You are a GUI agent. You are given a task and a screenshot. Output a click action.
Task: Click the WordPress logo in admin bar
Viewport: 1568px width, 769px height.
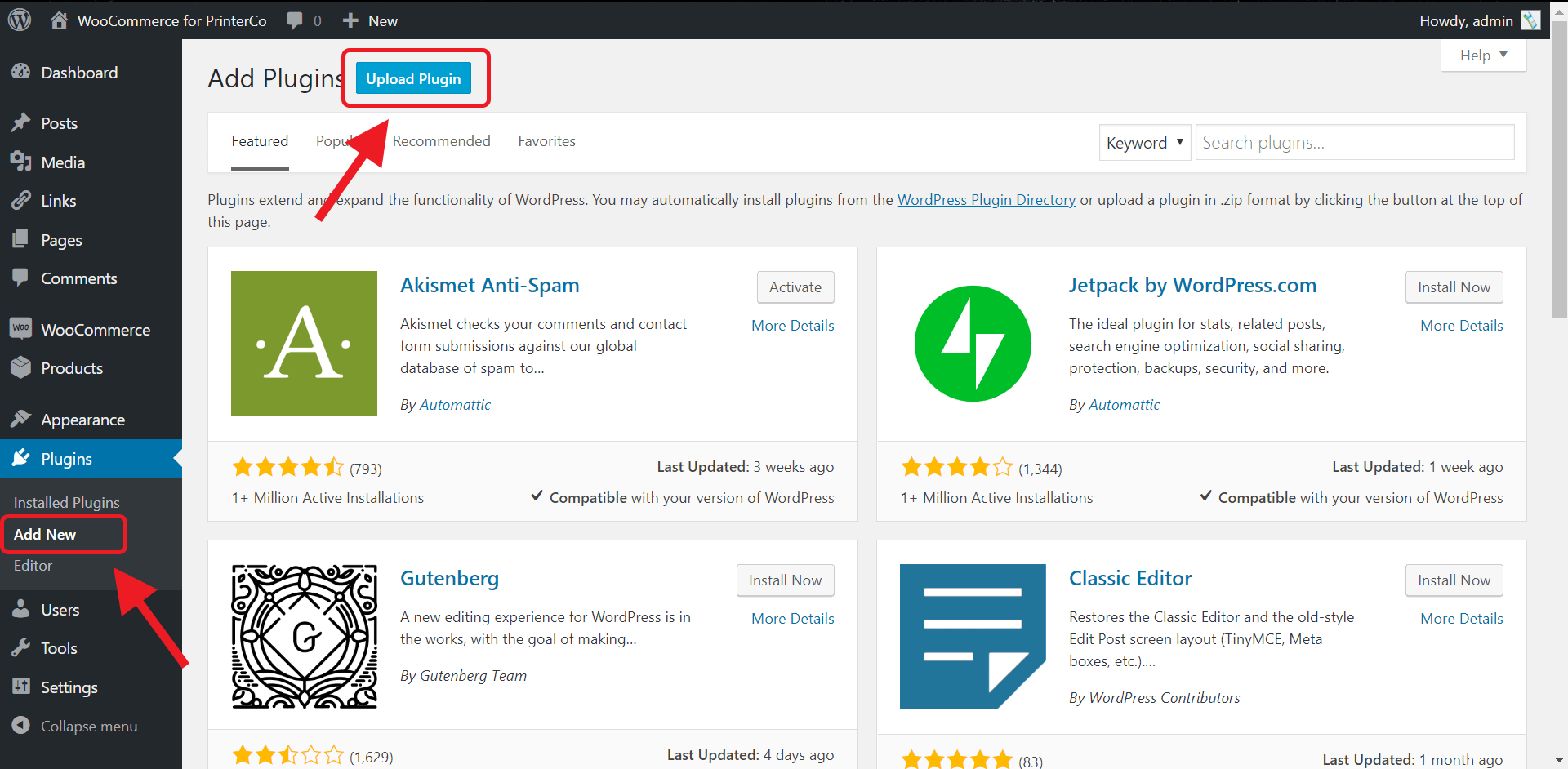[x=20, y=20]
